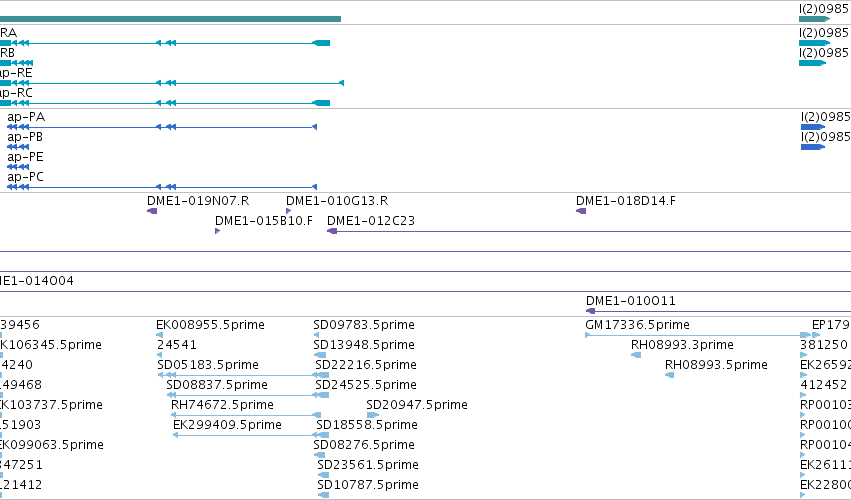The width and height of the screenshot is (851, 500).
Task: Click the EST labelled 24541
Action: click(x=177, y=345)
